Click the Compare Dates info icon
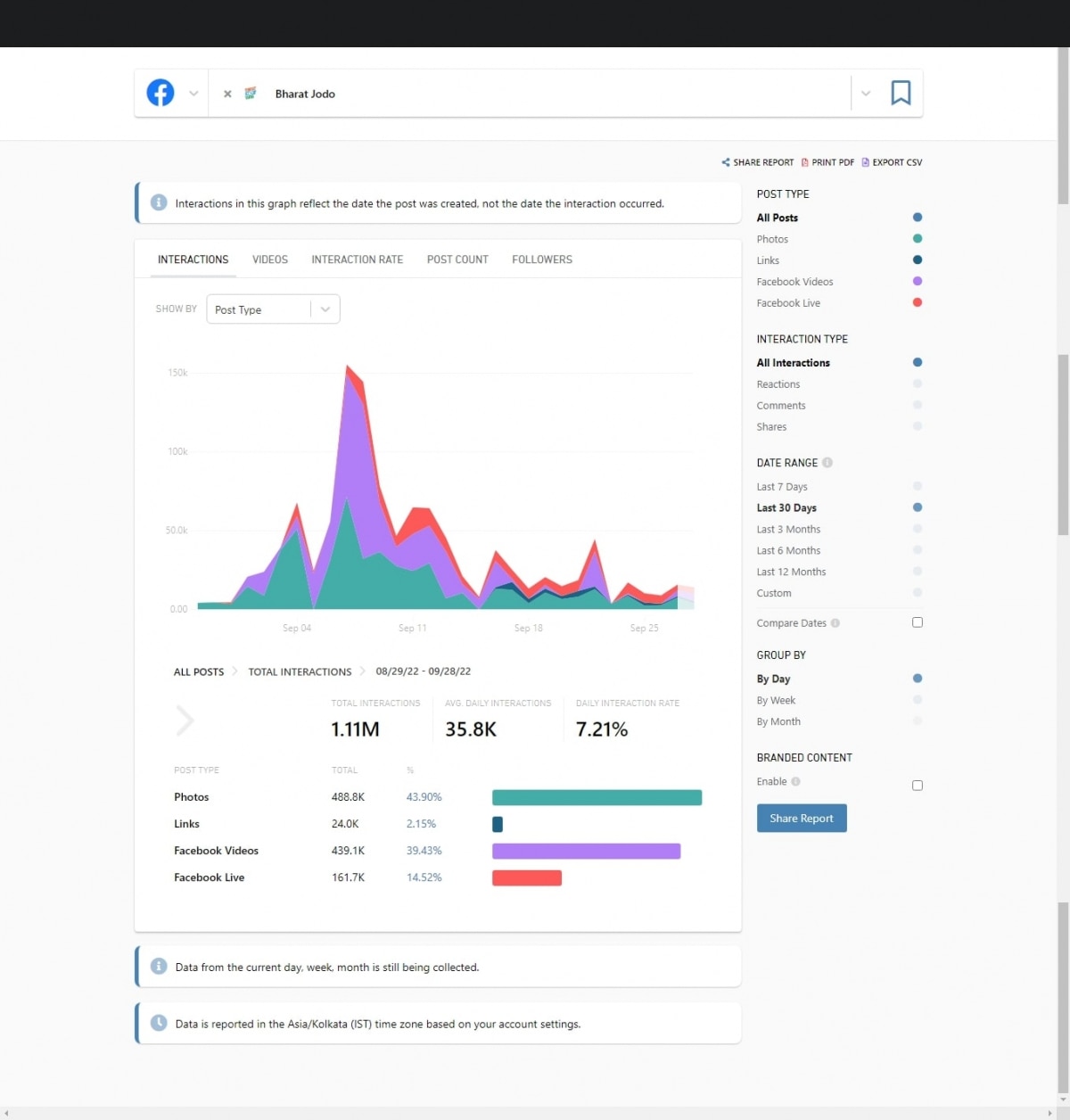Screen dimensions: 1070x1120 835,623
